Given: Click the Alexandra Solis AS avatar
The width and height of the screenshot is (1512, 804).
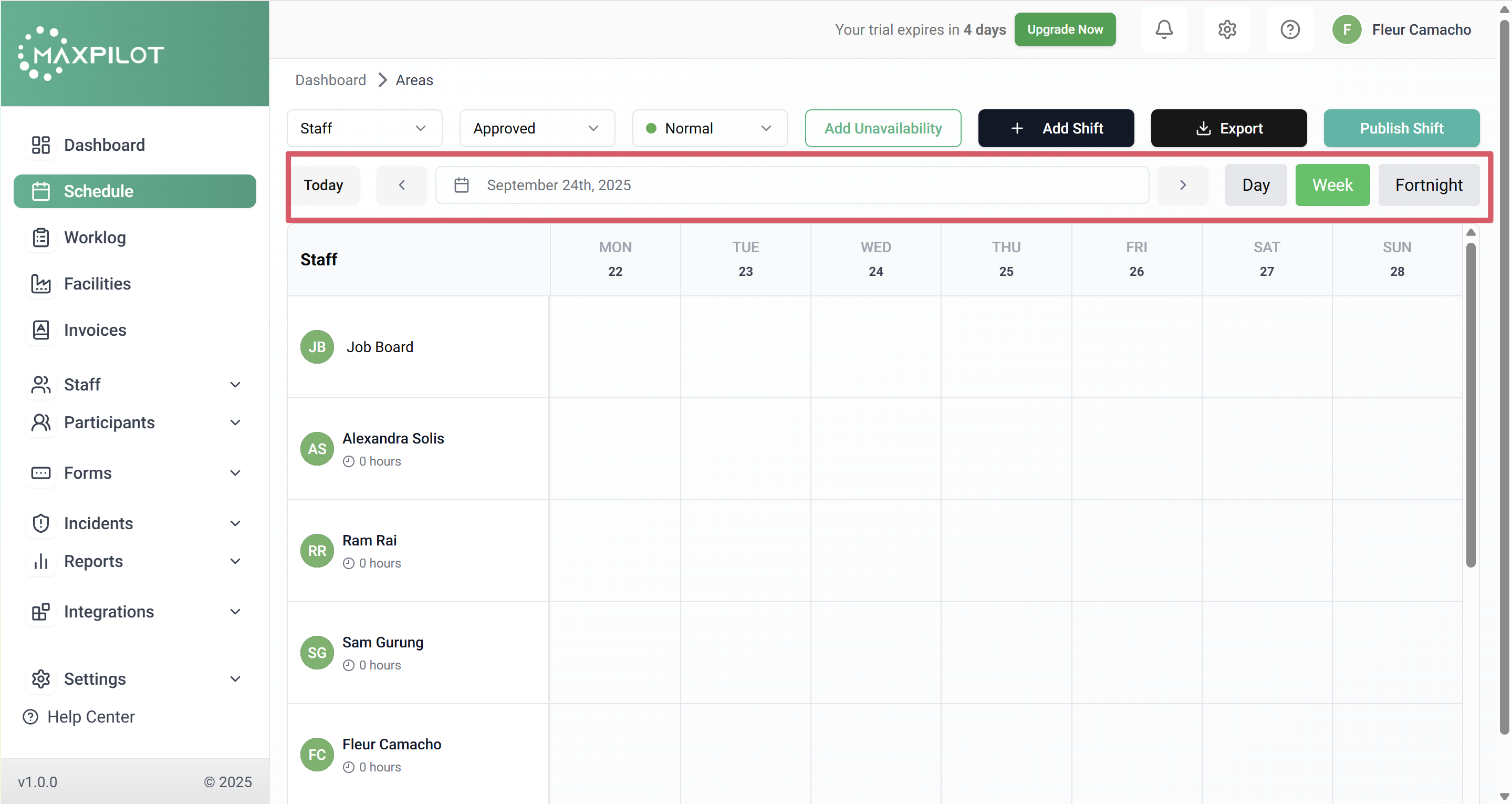Looking at the screenshot, I should click(x=317, y=449).
